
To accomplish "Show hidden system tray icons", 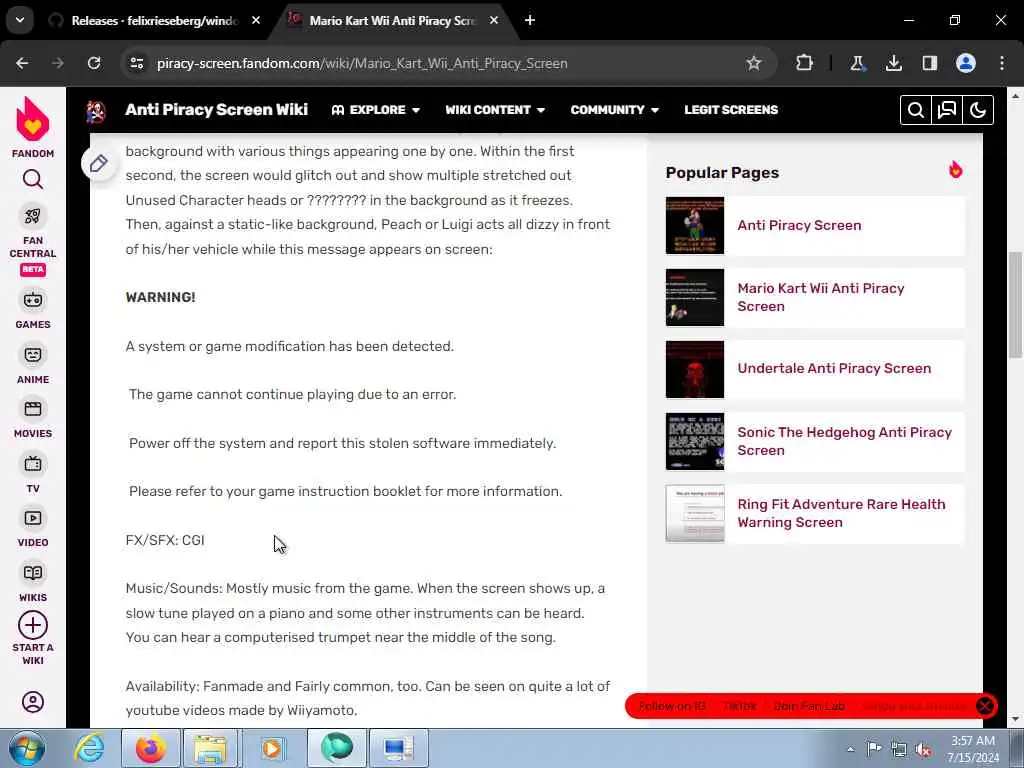I will (850, 749).
